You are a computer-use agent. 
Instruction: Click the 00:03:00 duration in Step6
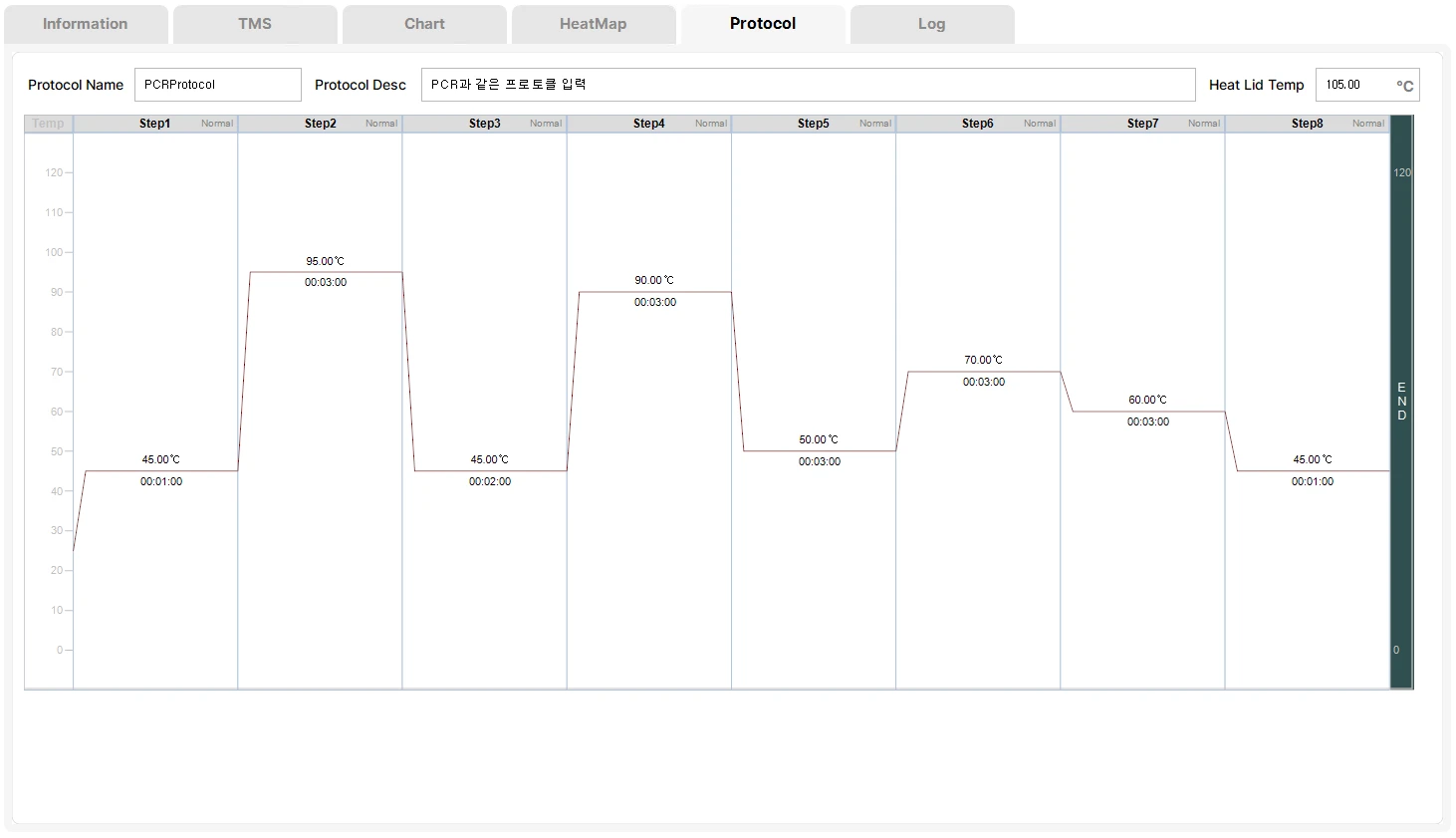[x=984, y=382]
